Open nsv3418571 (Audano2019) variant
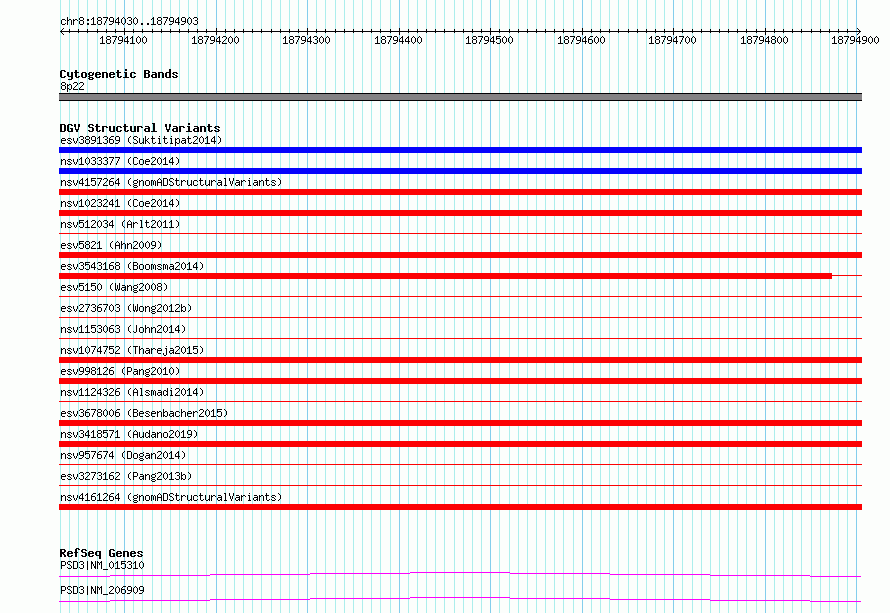The height and width of the screenshot is (613, 890). (129, 434)
